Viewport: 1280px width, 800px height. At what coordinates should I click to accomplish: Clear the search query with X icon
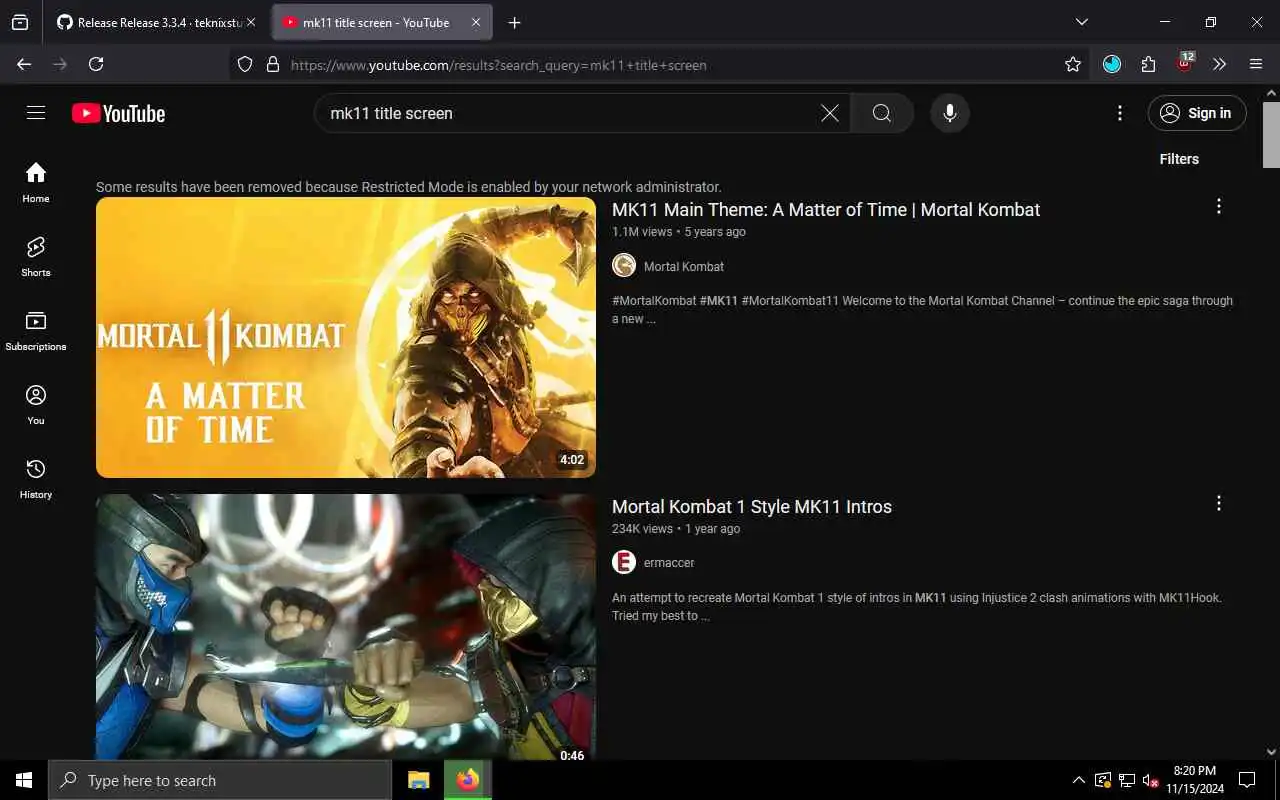click(x=830, y=113)
